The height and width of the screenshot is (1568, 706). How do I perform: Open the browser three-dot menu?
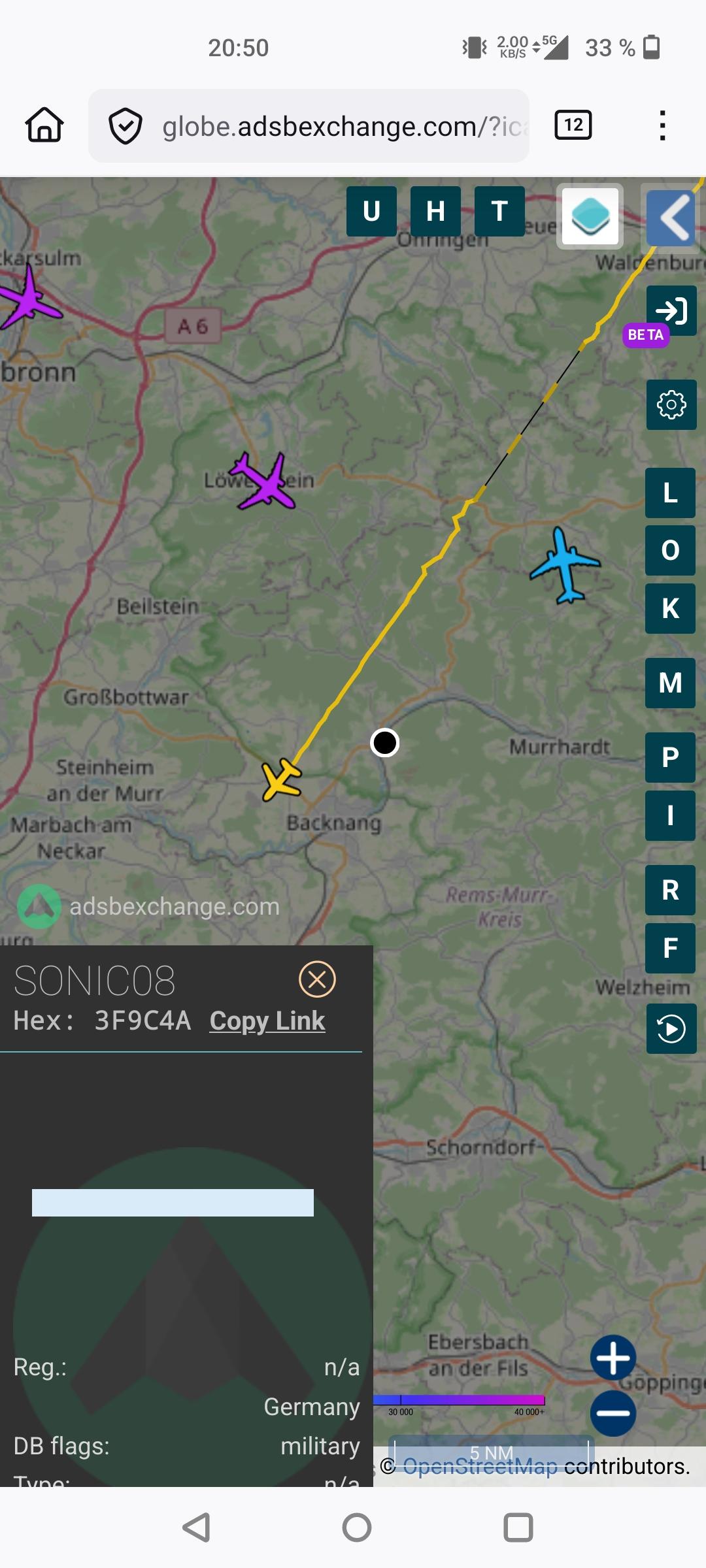coord(663,125)
